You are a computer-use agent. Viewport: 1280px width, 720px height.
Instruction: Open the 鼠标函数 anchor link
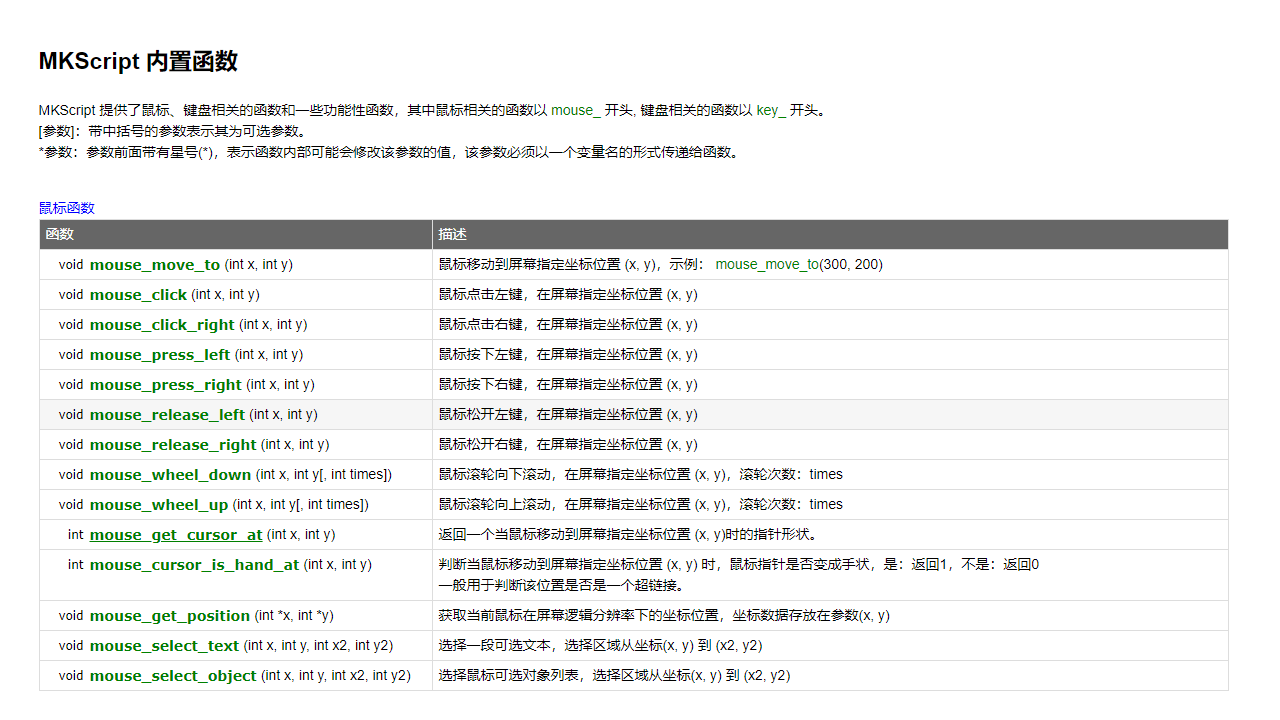pyautogui.click(x=66, y=208)
